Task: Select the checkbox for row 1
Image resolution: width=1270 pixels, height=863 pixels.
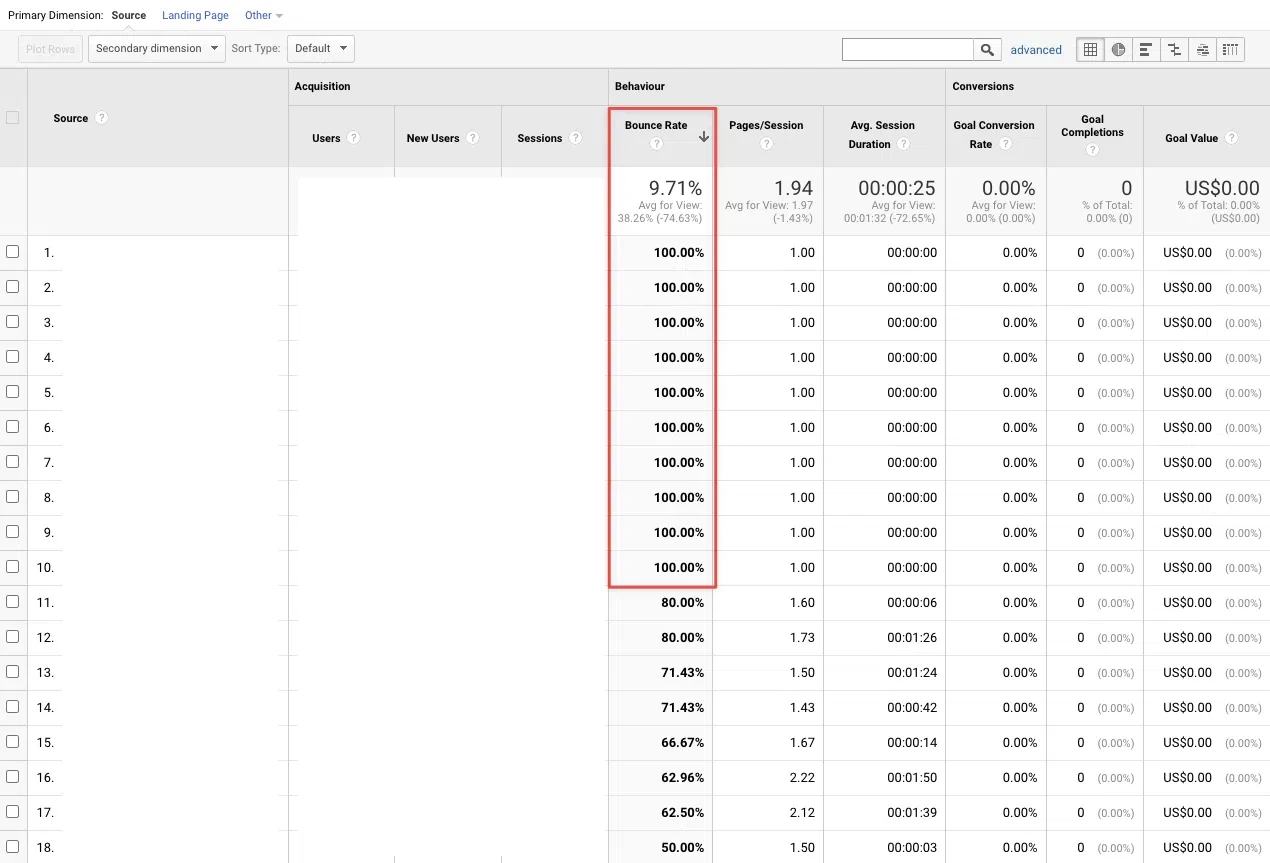Action: [x=13, y=252]
